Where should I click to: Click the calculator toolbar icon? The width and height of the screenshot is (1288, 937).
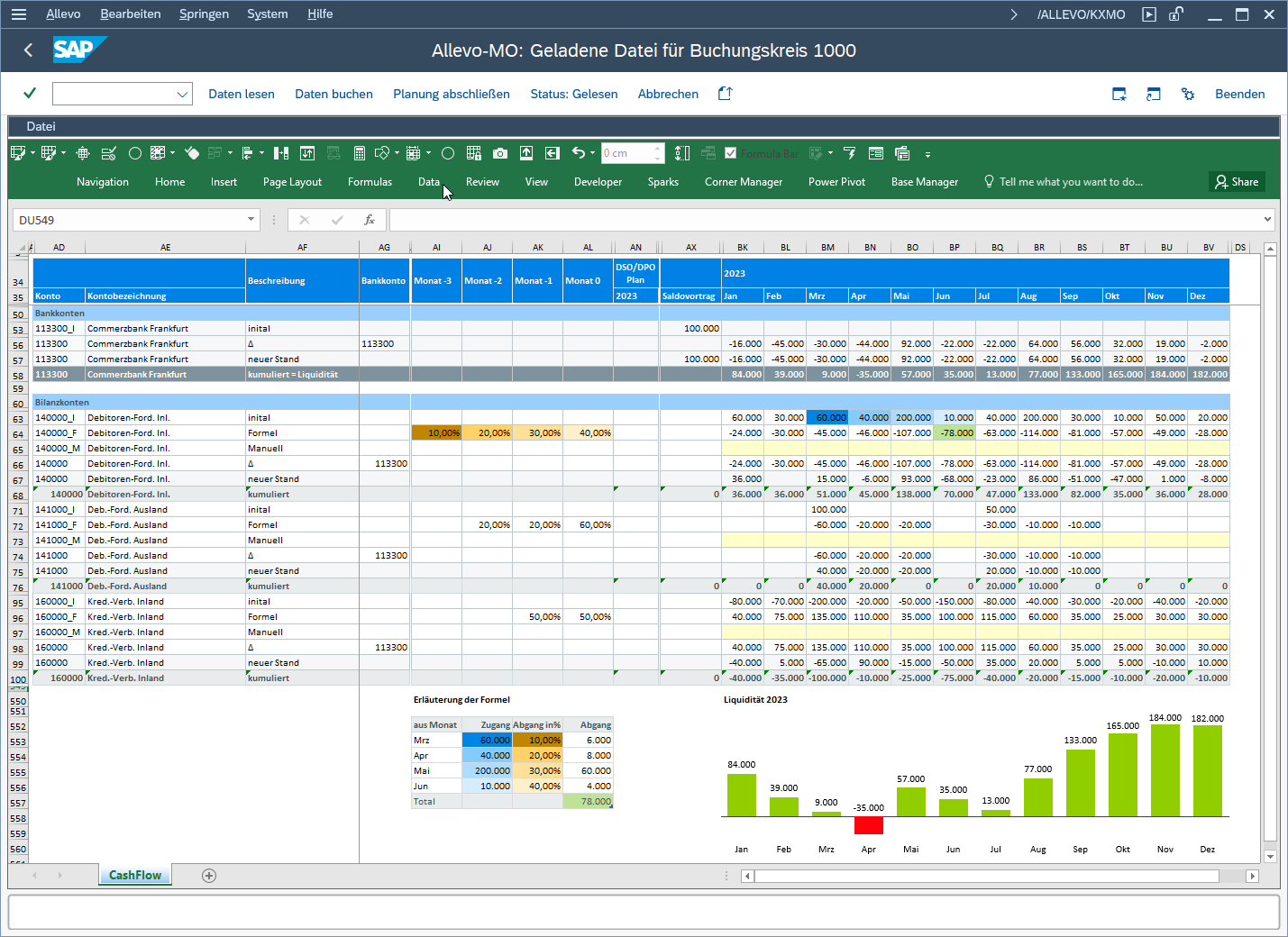pyautogui.click(x=360, y=153)
